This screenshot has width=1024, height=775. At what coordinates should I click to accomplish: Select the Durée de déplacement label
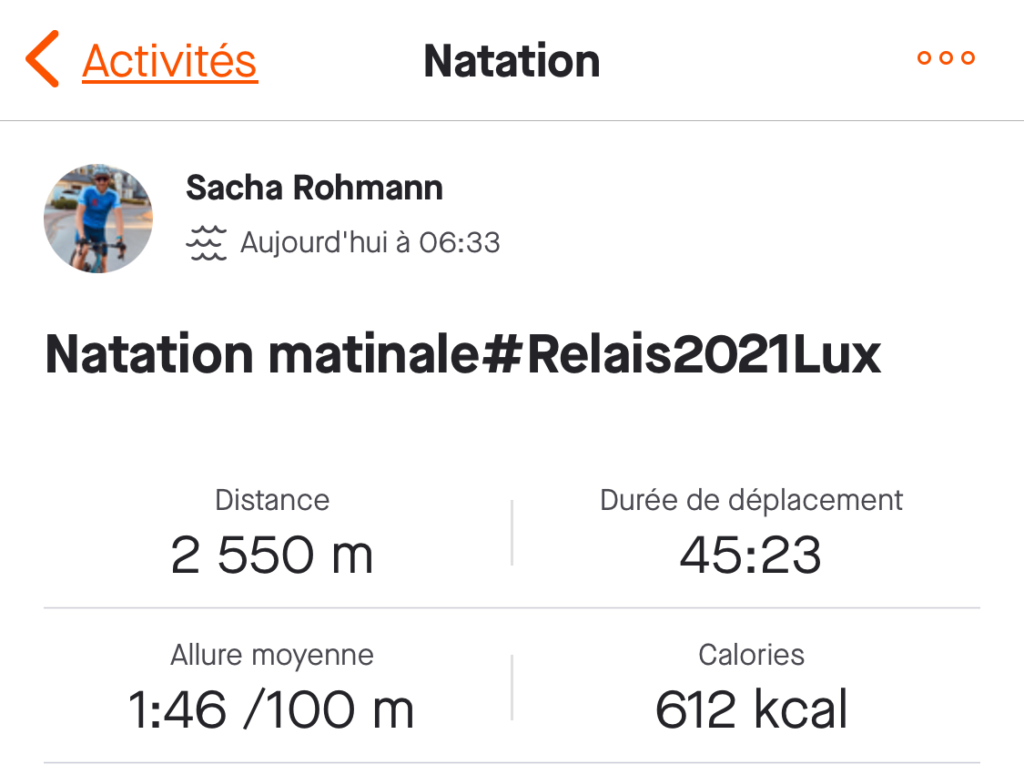click(x=751, y=501)
